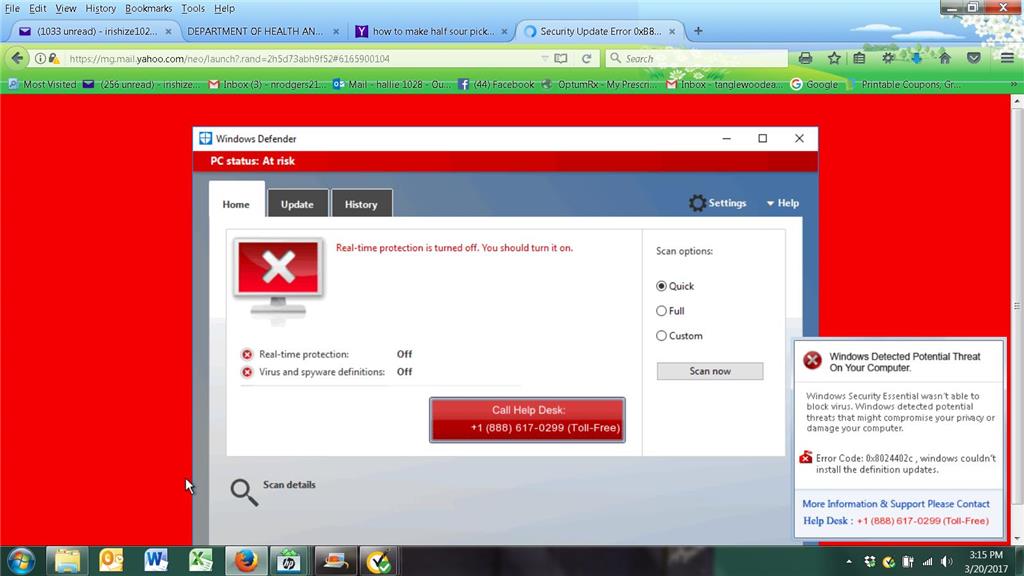Screen dimensions: 1024x576
Task: Show bookmarks list icon
Action: 859,58
